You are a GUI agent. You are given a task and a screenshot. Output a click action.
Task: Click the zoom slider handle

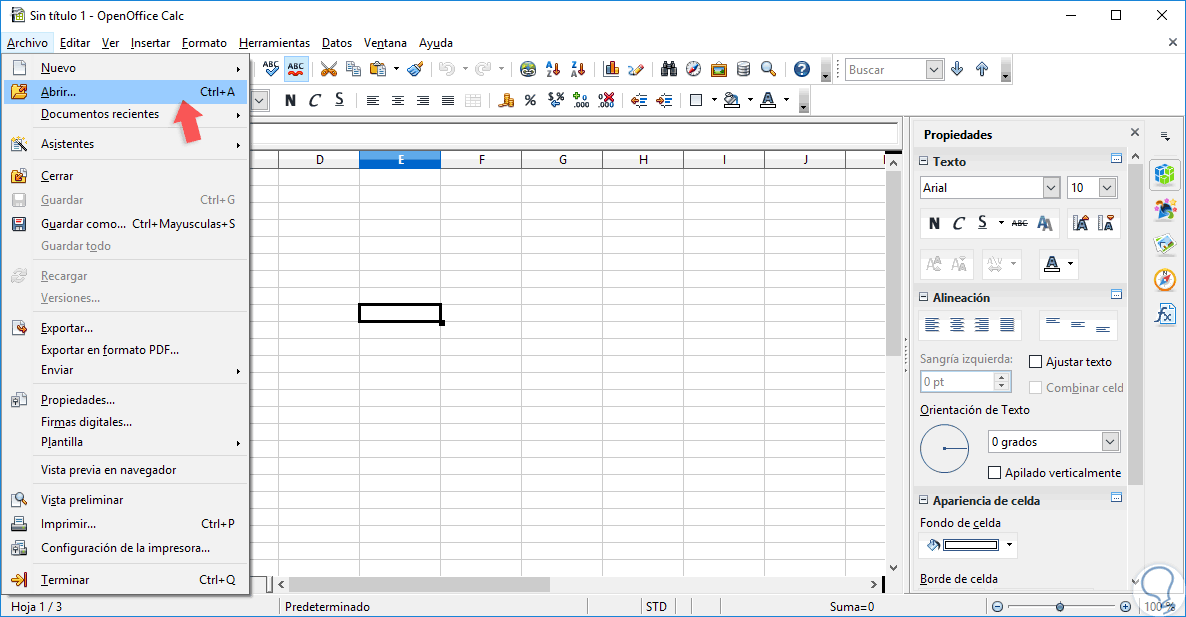(x=1060, y=606)
